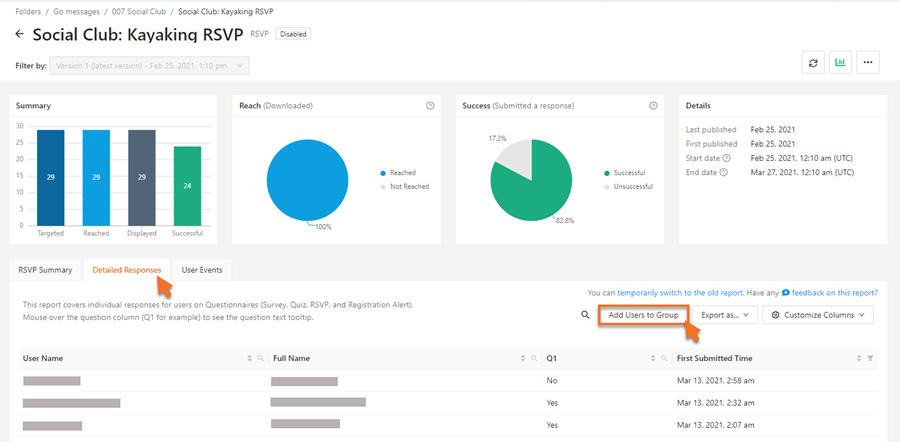Click the Social Club: Kayaking RSVP breadcrumb
This screenshot has height=442, width=900.
coord(226,11)
